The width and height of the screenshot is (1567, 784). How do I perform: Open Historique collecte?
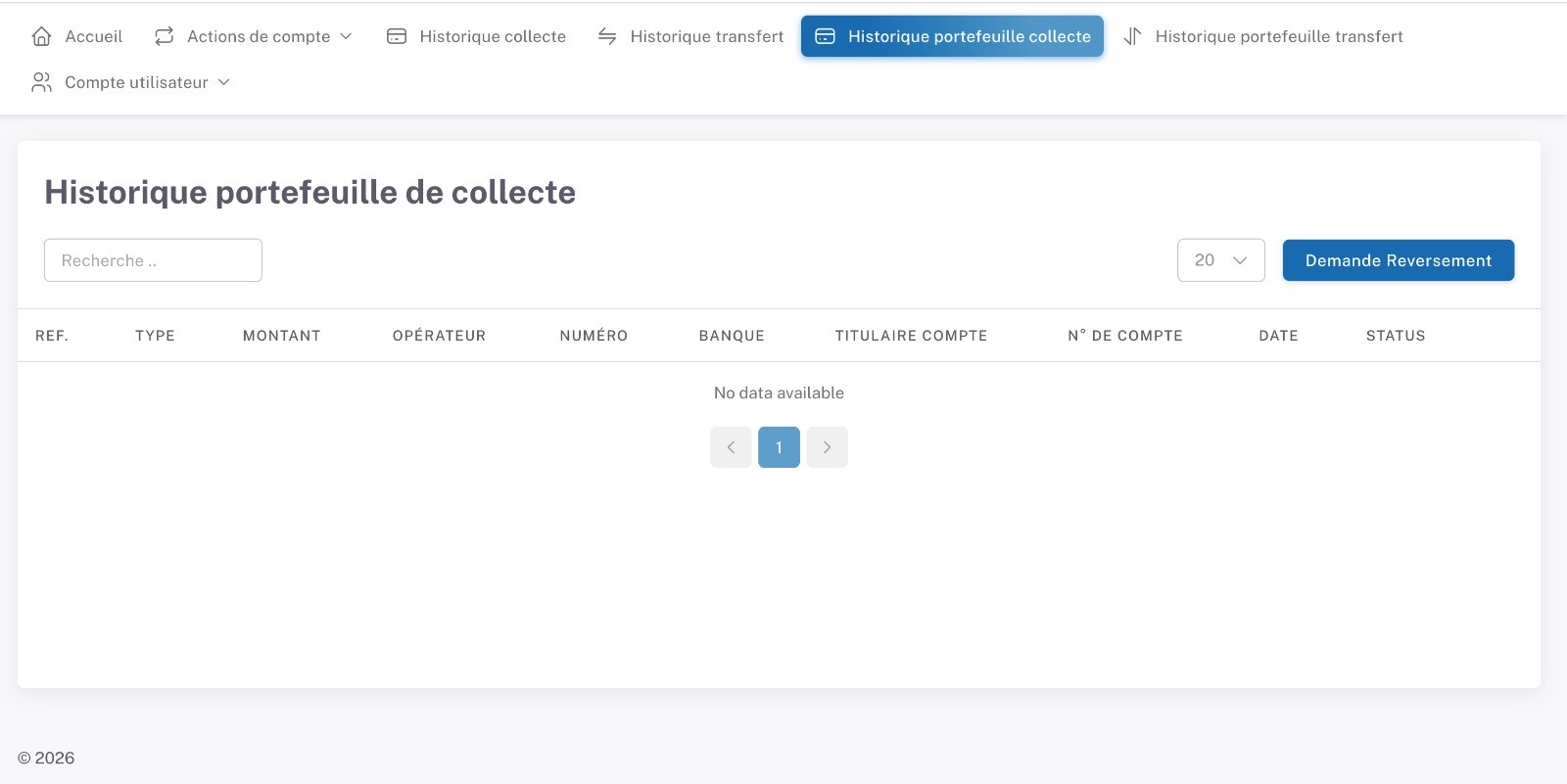point(477,36)
